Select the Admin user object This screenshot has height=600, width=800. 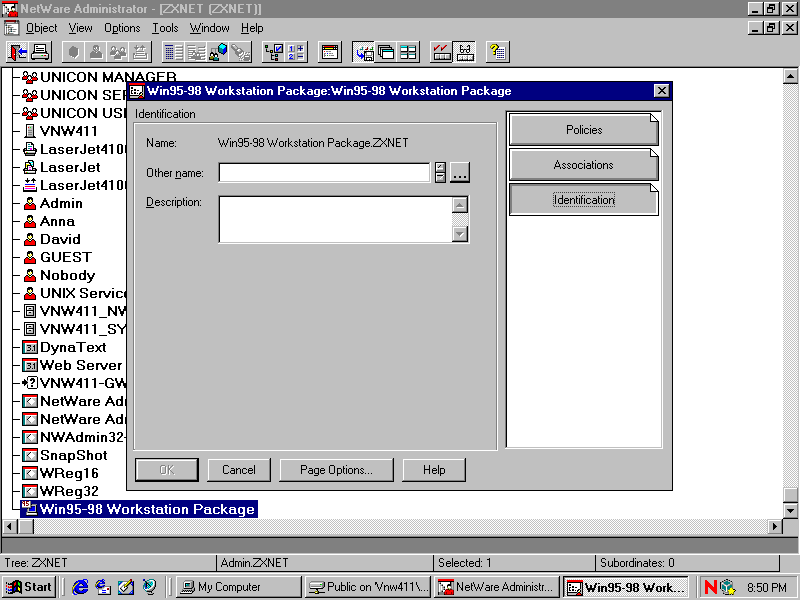53,204
